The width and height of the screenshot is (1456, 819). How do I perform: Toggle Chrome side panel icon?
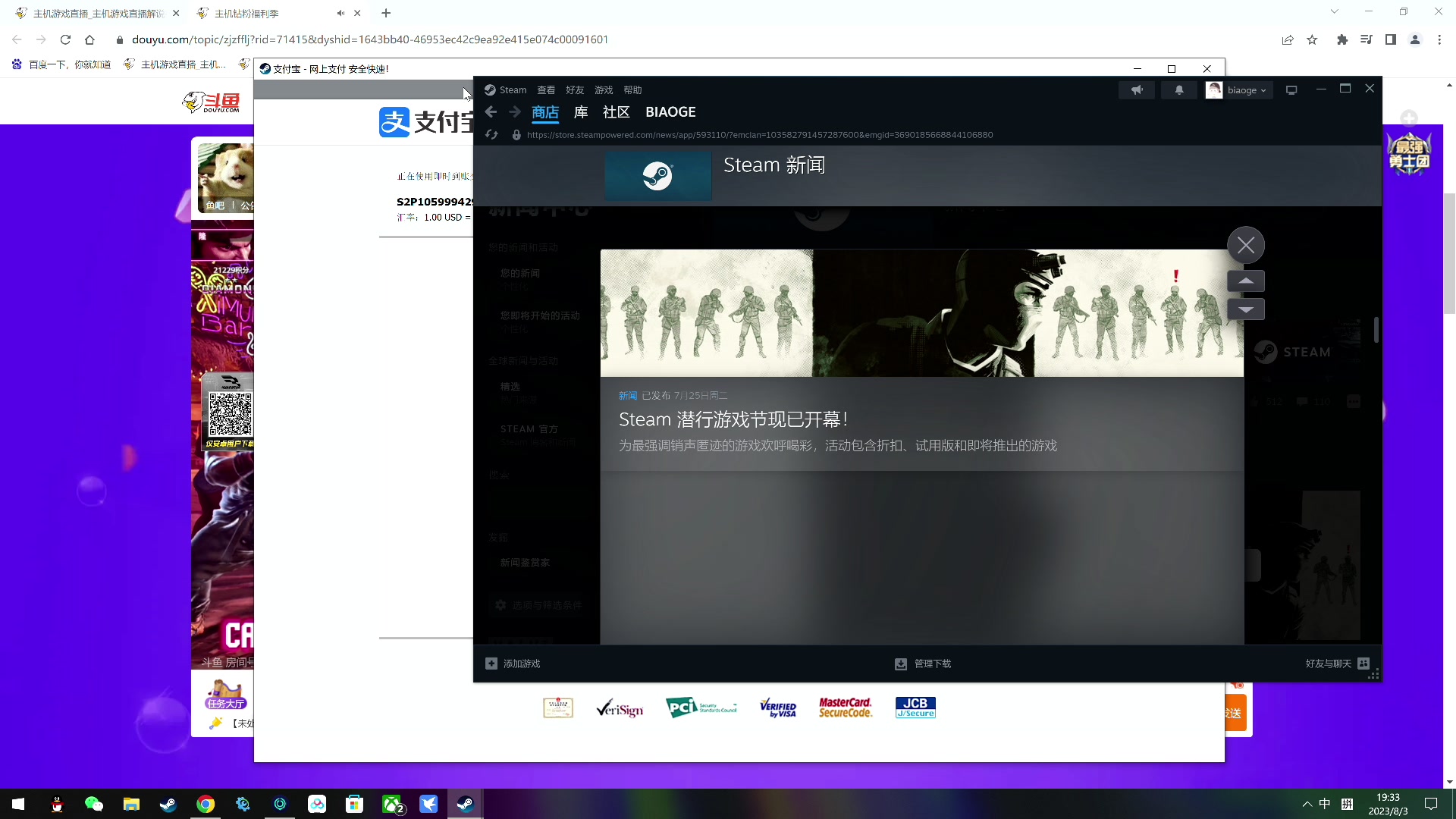coord(1391,40)
